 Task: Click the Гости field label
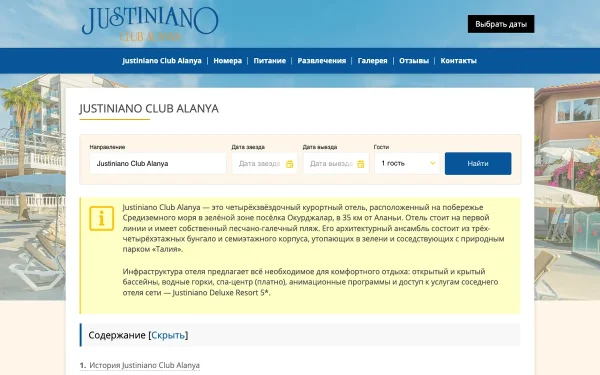coord(381,147)
